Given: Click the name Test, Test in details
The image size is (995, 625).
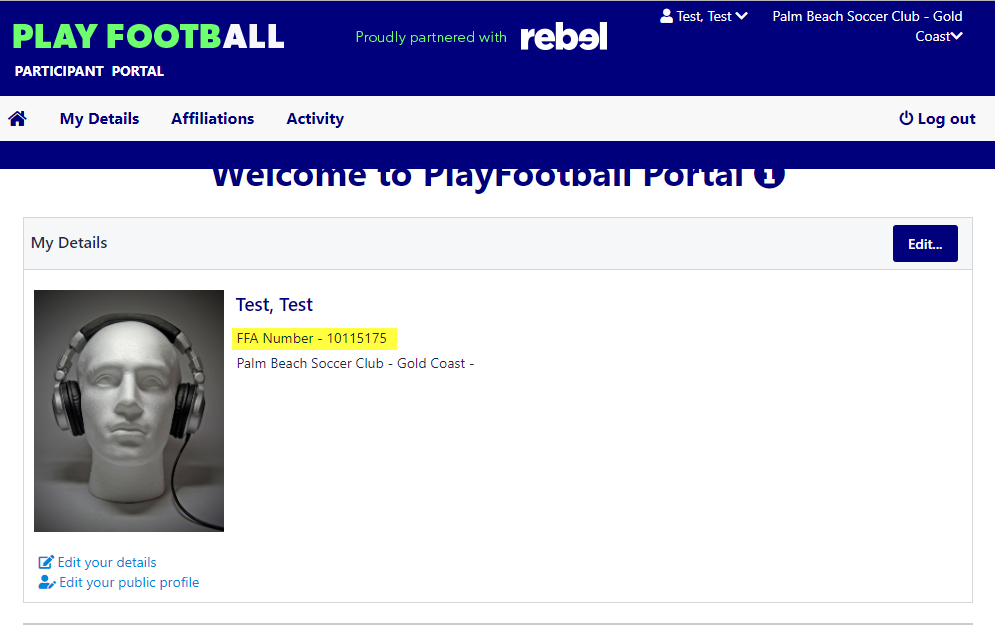Looking at the screenshot, I should click(x=274, y=305).
